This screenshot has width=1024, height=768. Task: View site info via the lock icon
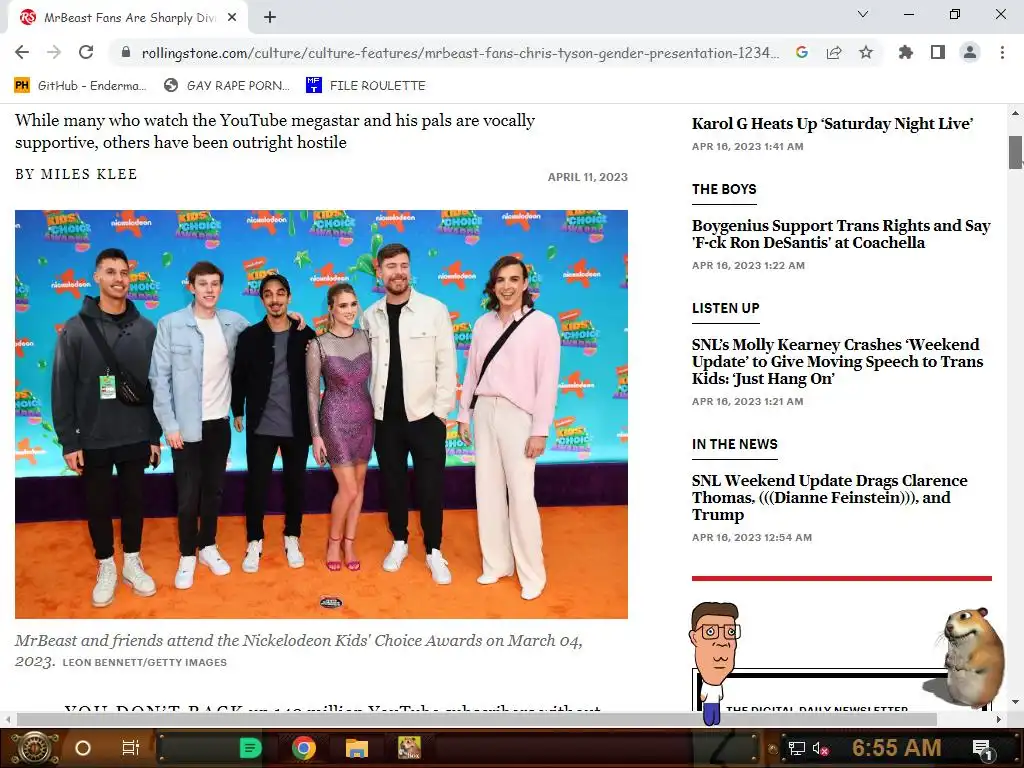[126, 53]
